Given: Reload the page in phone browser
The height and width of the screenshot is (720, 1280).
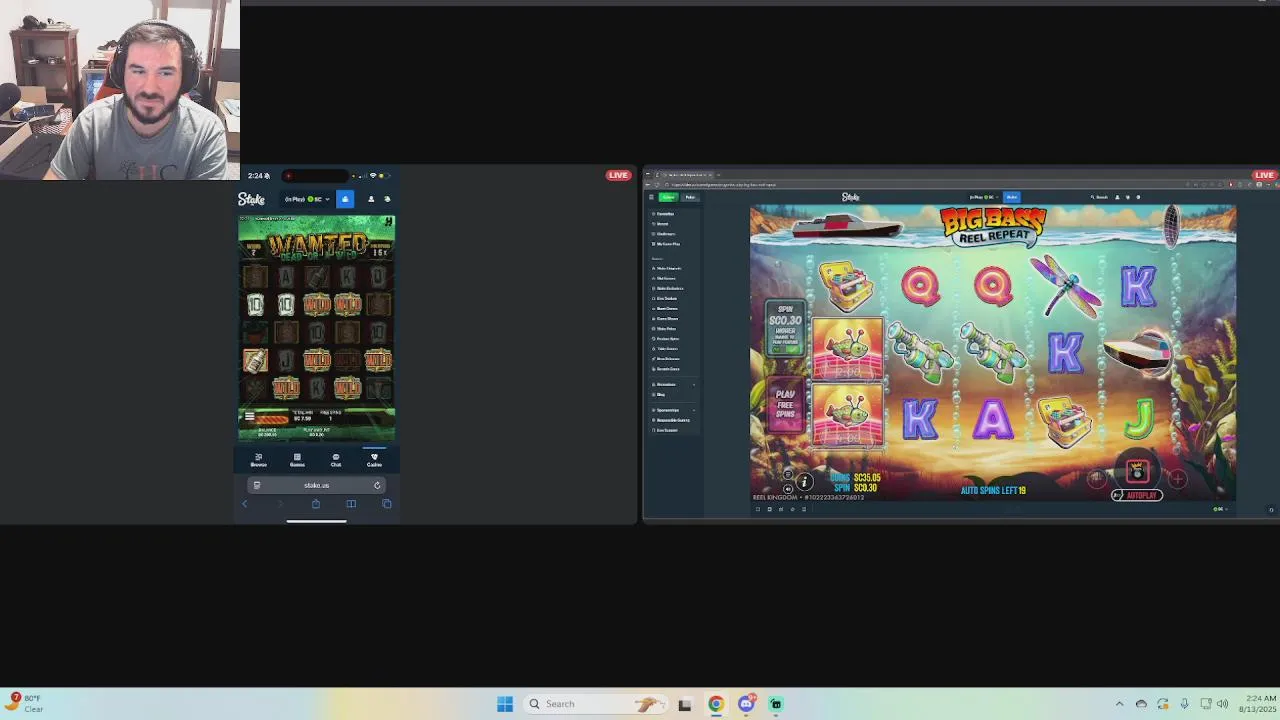Looking at the screenshot, I should coord(377,485).
